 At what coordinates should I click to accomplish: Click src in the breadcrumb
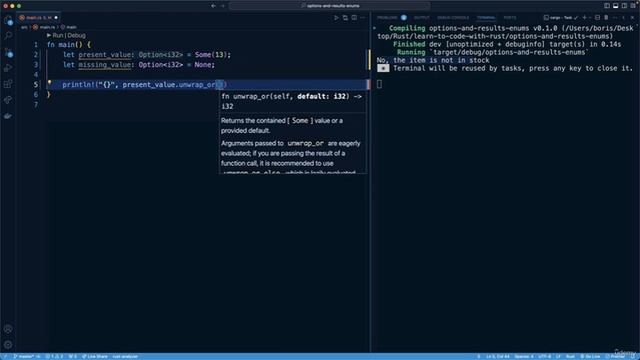24,27
